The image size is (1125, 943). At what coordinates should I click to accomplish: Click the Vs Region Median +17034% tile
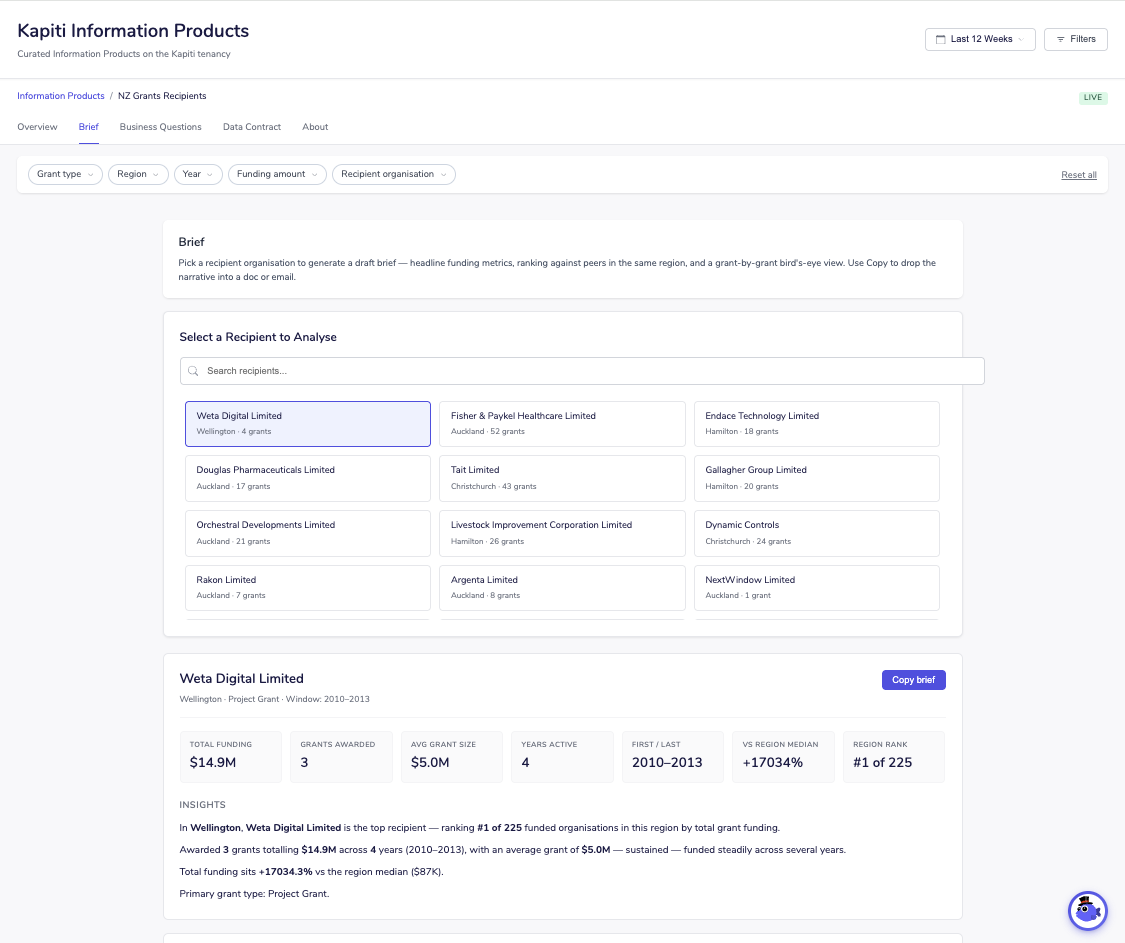pos(783,756)
